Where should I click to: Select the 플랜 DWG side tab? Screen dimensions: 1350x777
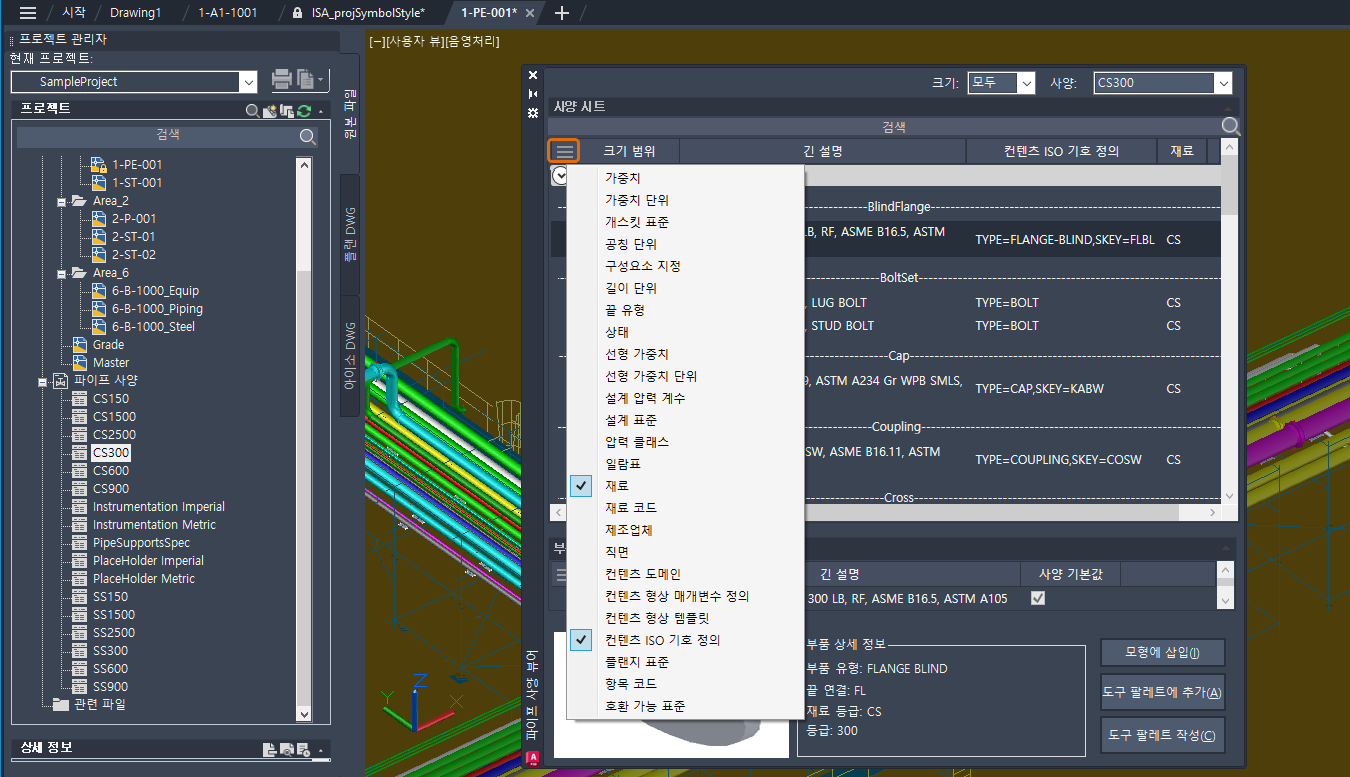(350, 235)
